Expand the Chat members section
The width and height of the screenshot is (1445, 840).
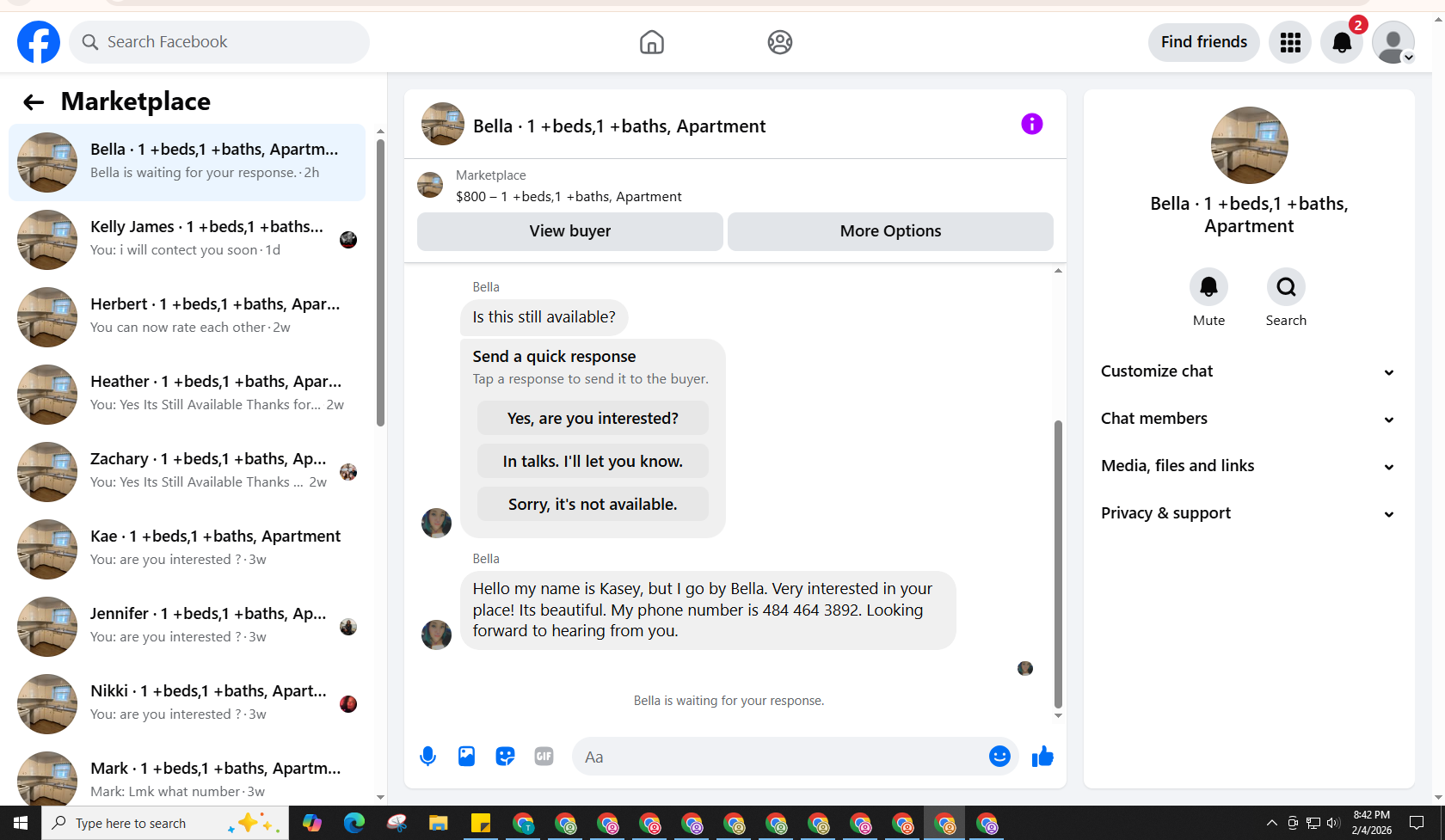tap(1248, 419)
